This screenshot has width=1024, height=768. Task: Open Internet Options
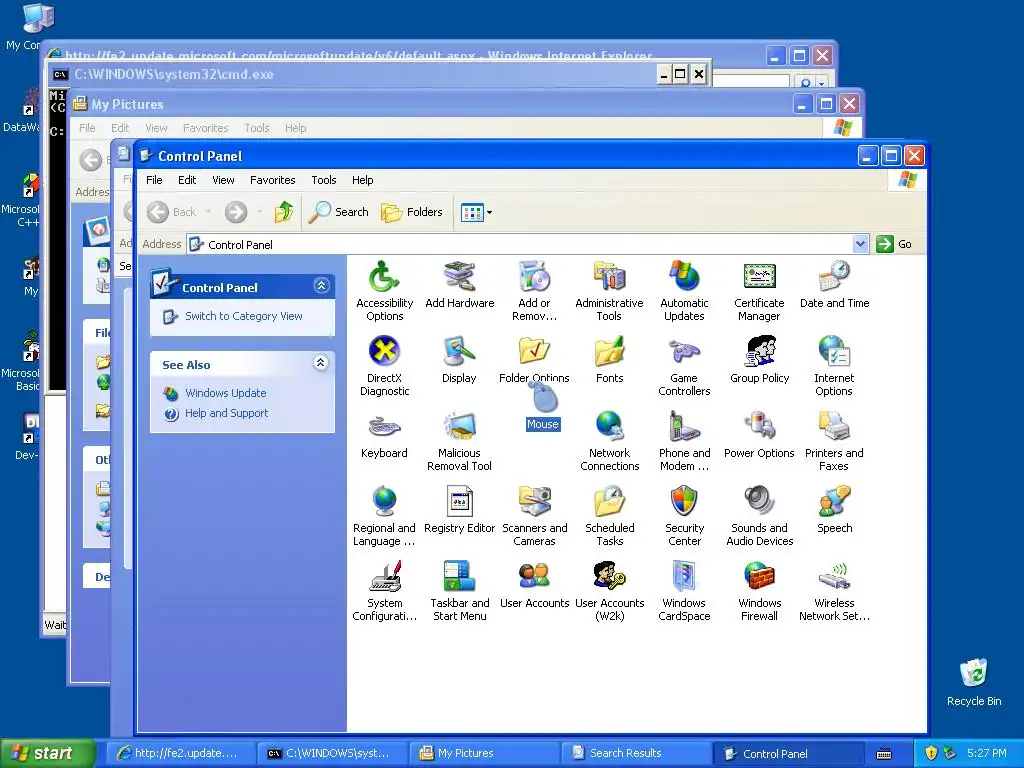pos(834,366)
